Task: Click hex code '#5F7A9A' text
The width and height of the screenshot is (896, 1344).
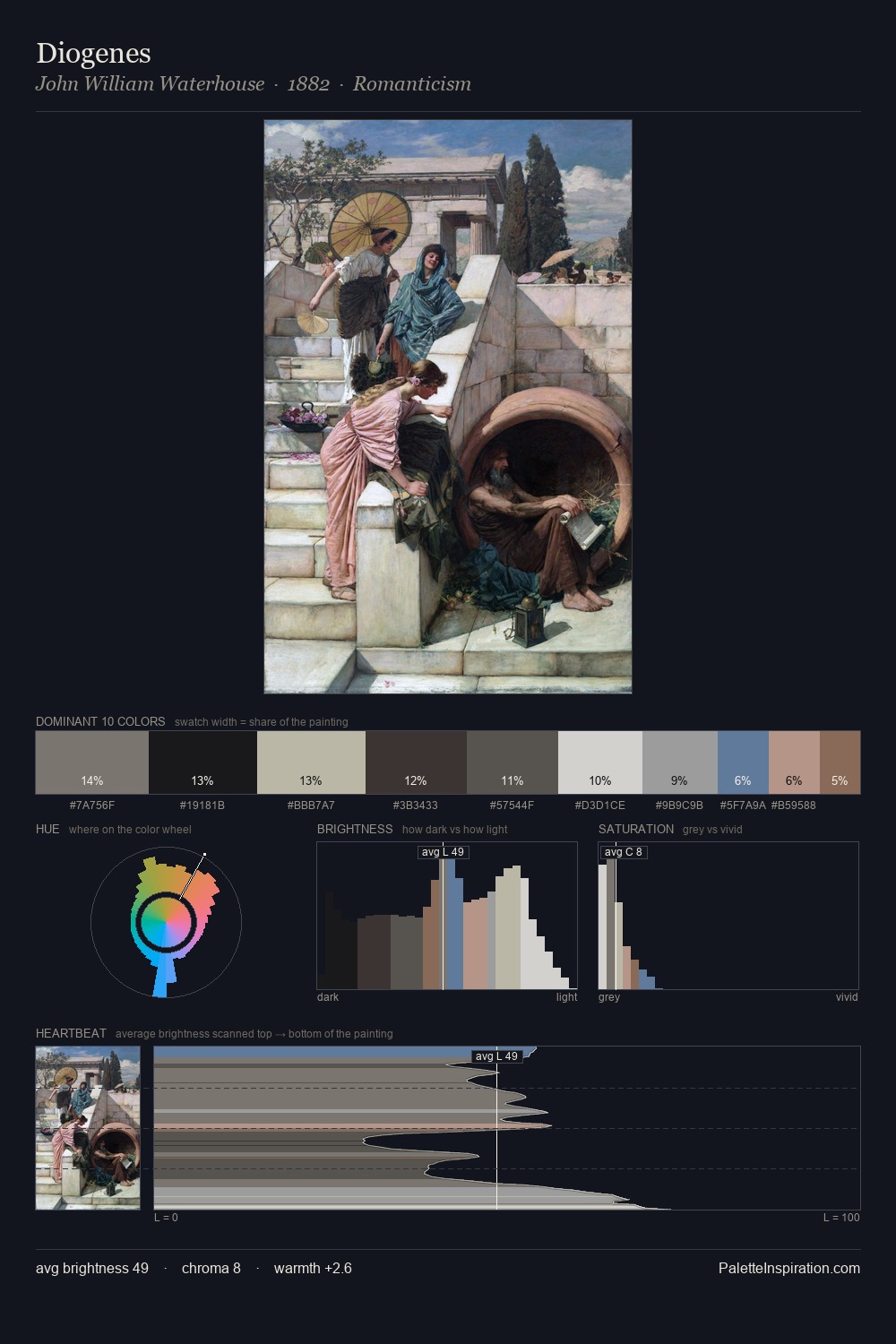Action: click(x=743, y=805)
